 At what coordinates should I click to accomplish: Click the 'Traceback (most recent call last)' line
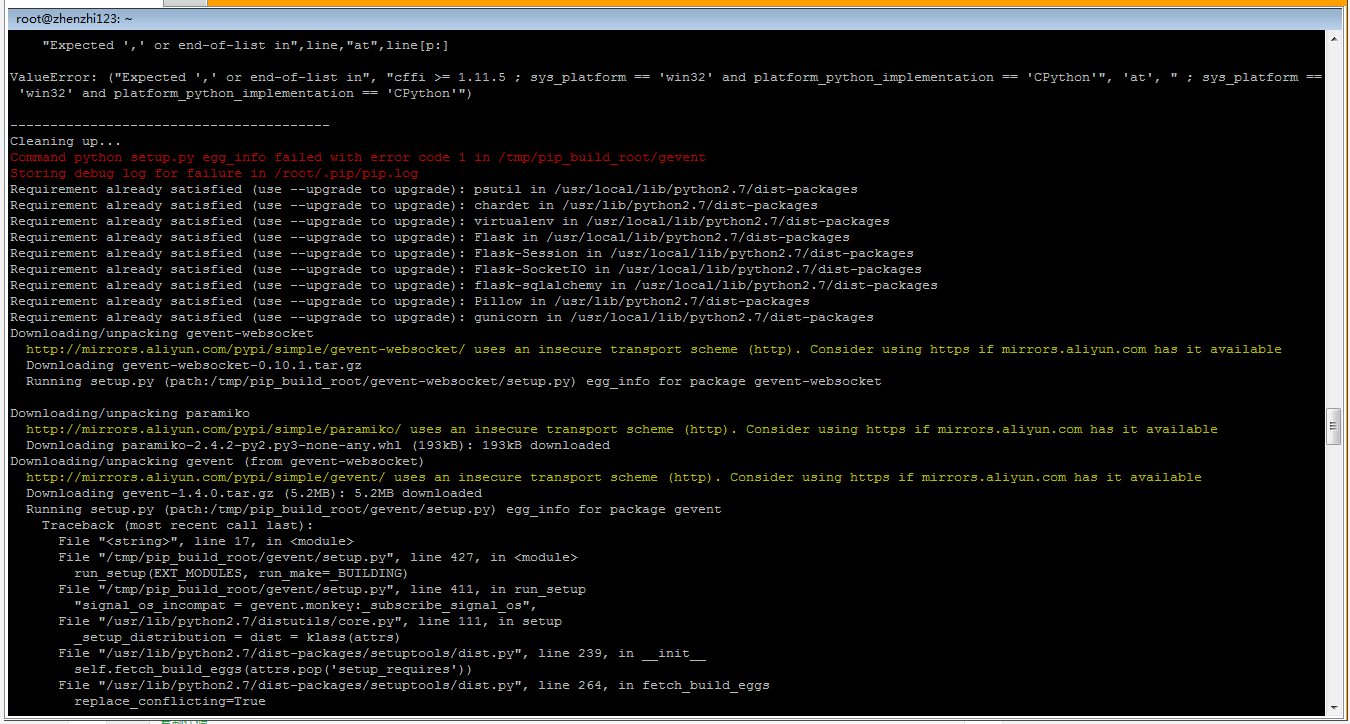(x=177, y=525)
